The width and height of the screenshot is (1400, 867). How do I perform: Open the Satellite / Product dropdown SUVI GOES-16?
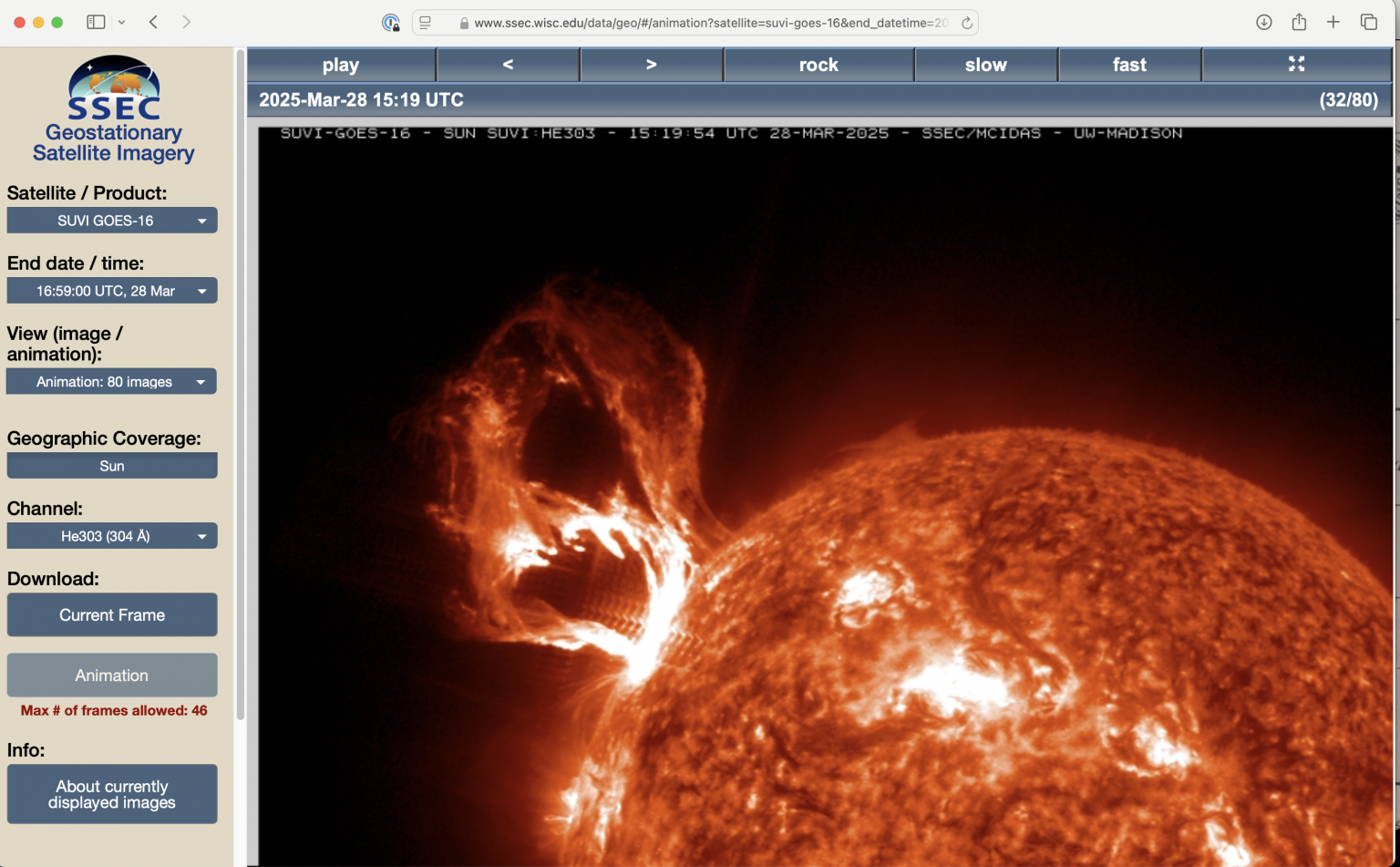[x=112, y=221]
